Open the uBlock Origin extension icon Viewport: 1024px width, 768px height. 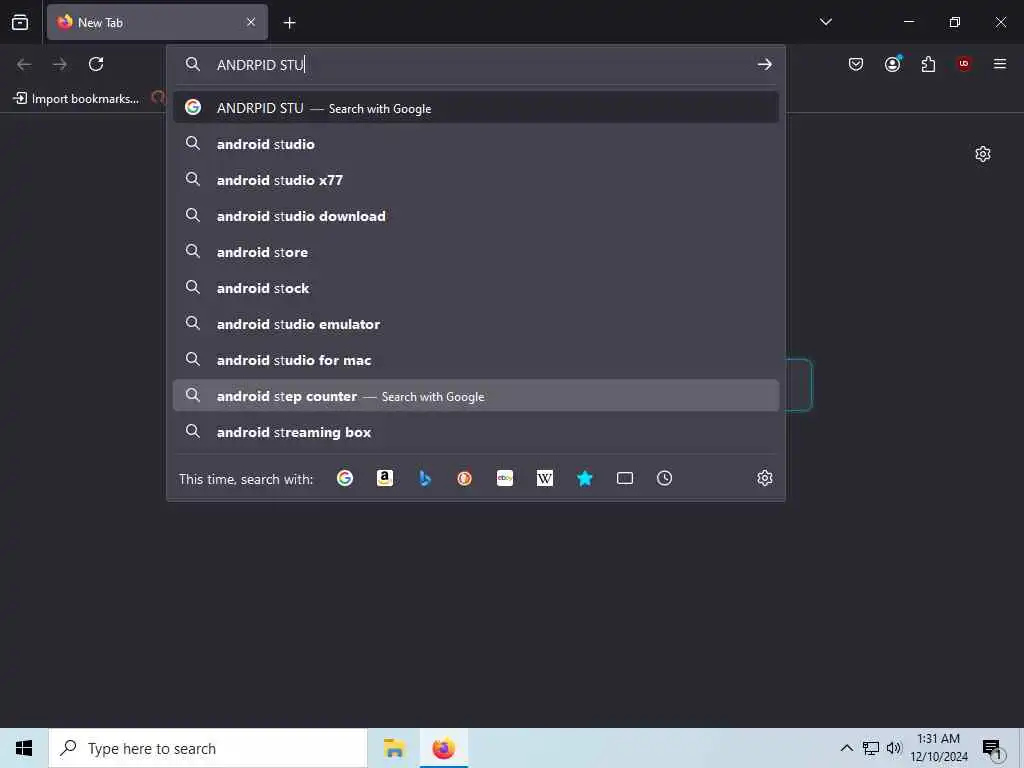[x=964, y=64]
